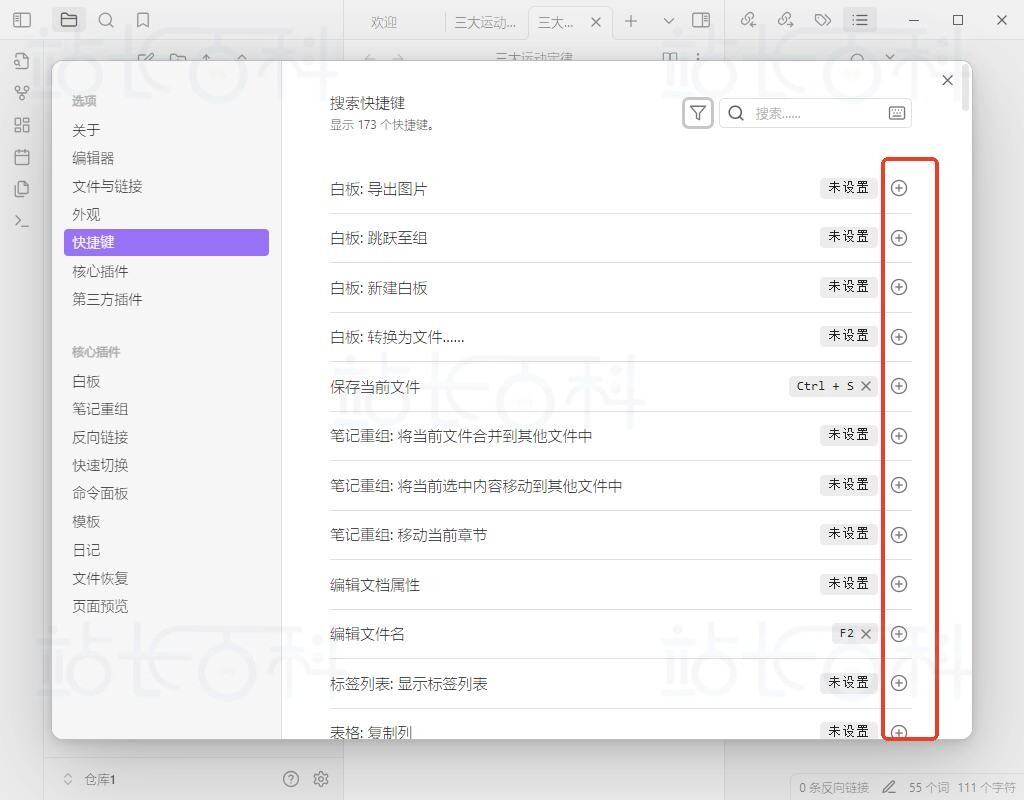Click keyboard icon in hotkey search box

click(x=897, y=113)
